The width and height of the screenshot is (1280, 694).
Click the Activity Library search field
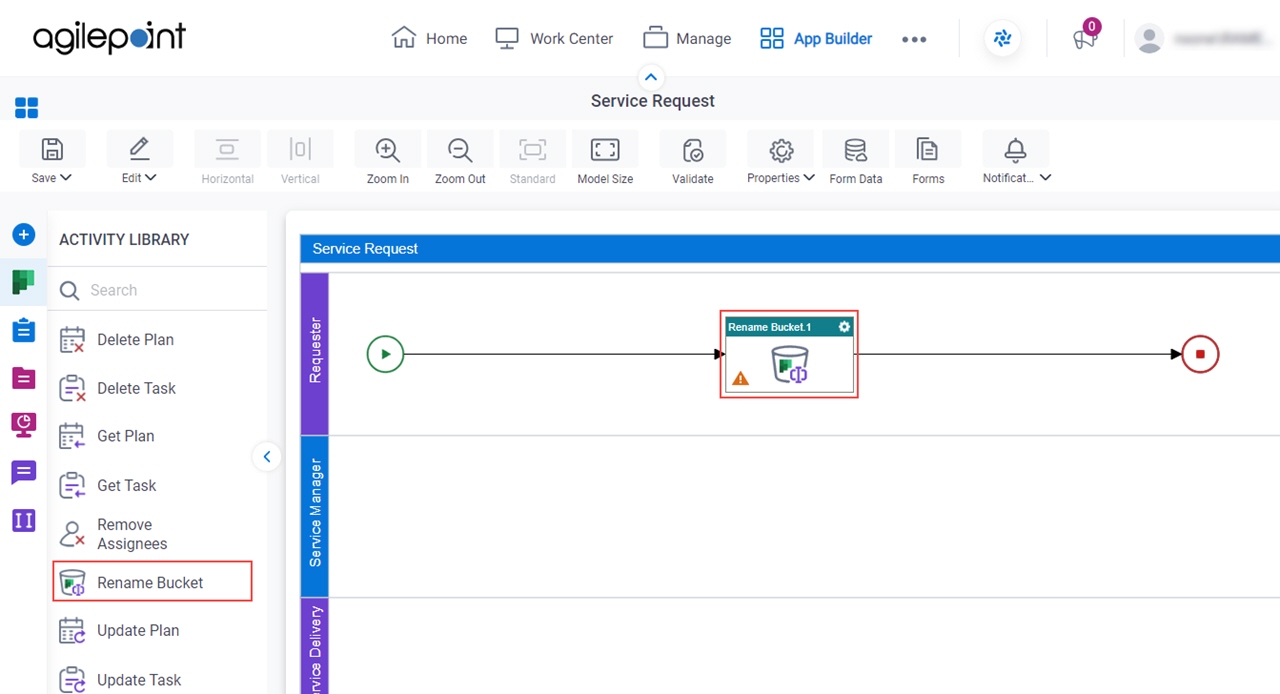tap(158, 290)
